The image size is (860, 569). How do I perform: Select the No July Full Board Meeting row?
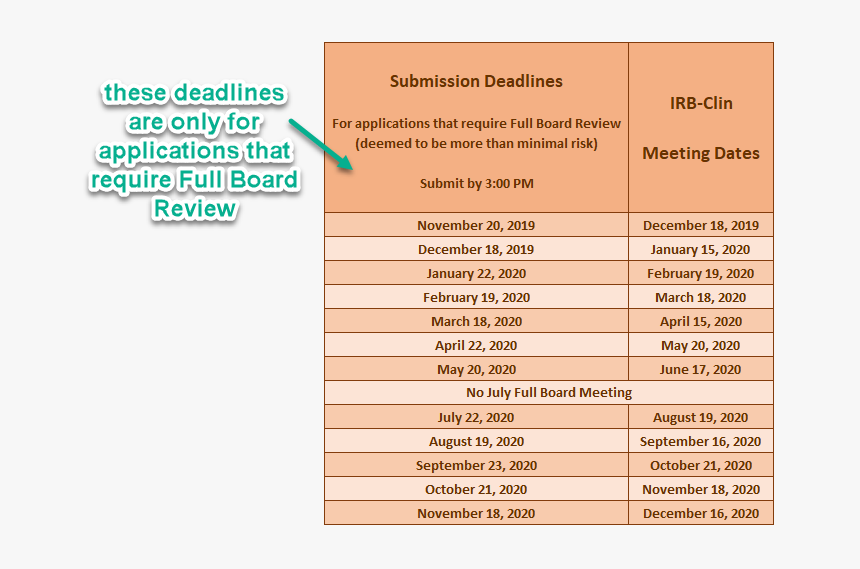[548, 392]
